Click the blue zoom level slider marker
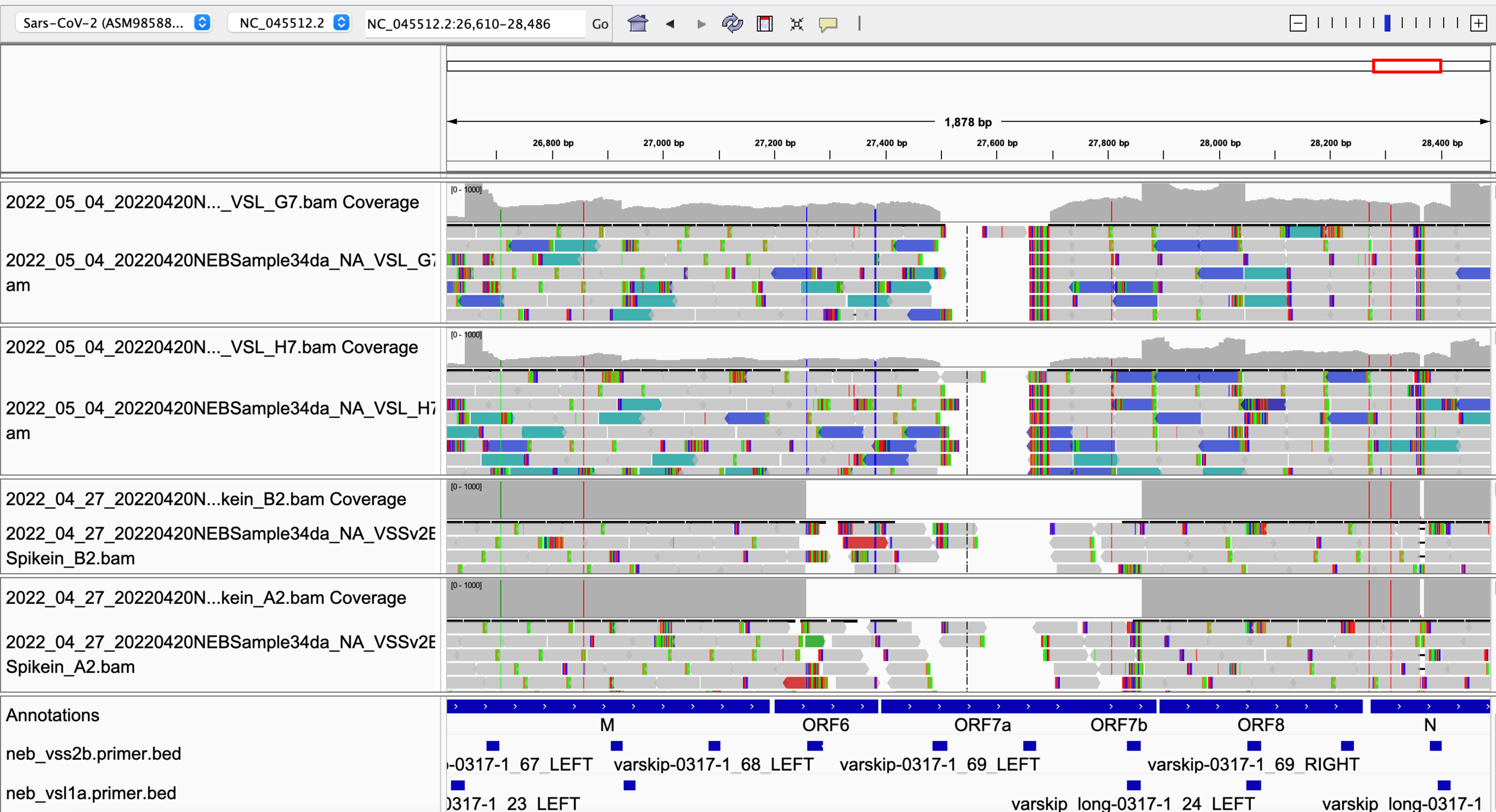 click(1387, 23)
